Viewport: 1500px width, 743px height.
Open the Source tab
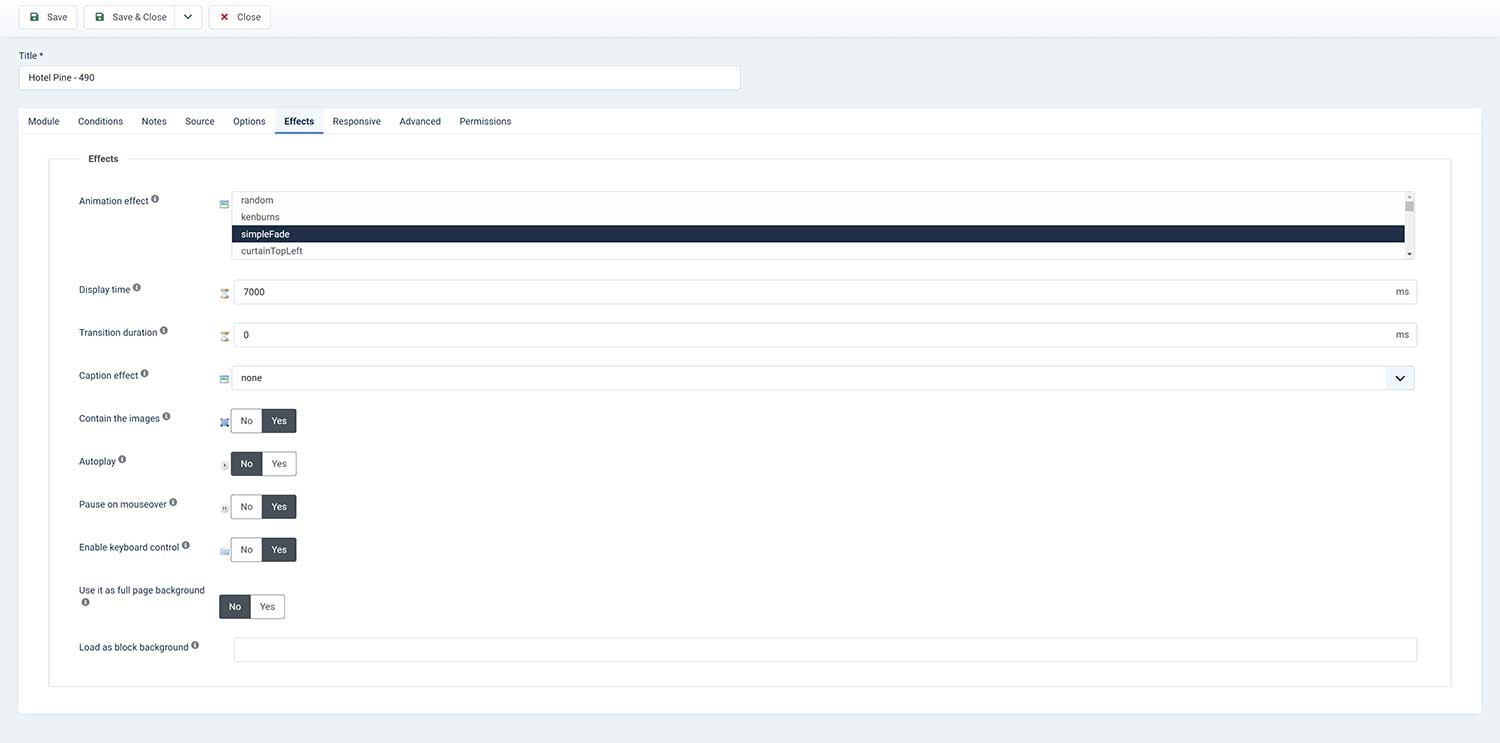[x=200, y=121]
